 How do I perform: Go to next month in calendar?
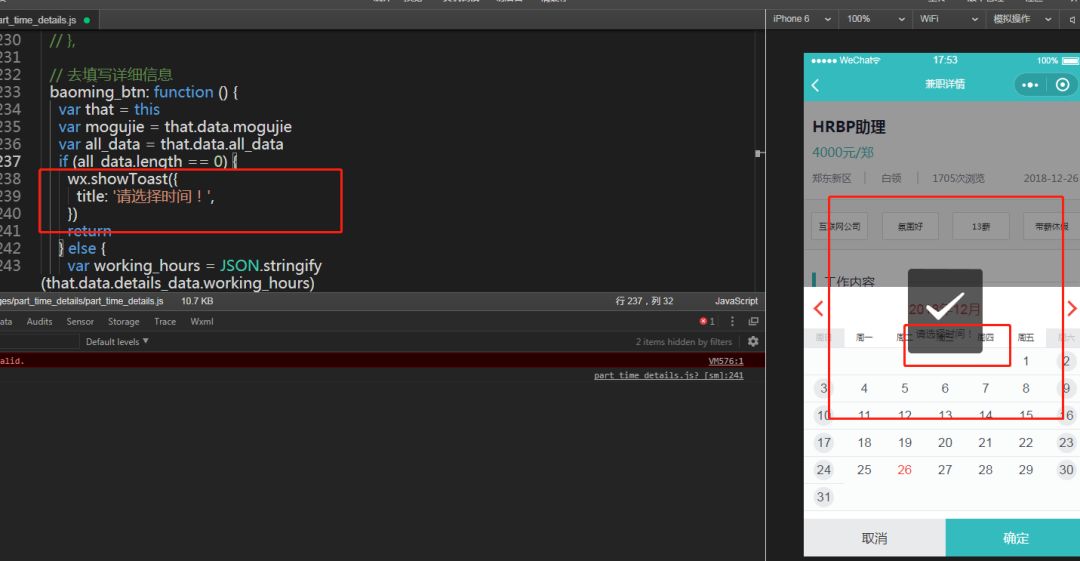tap(1072, 308)
